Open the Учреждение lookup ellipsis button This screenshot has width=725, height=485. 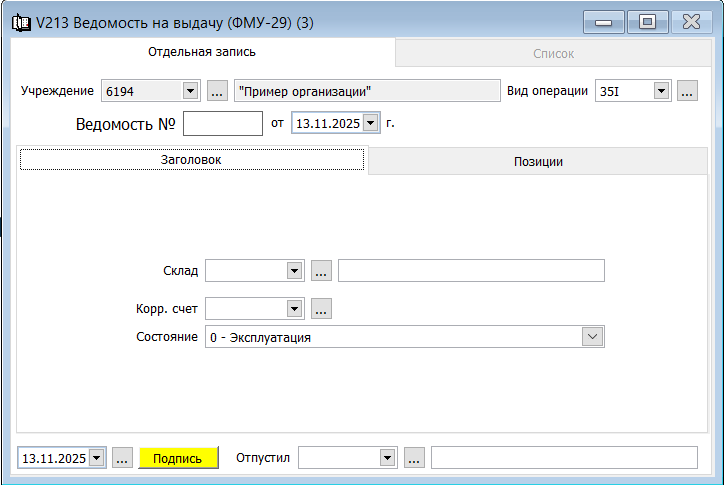point(218,92)
